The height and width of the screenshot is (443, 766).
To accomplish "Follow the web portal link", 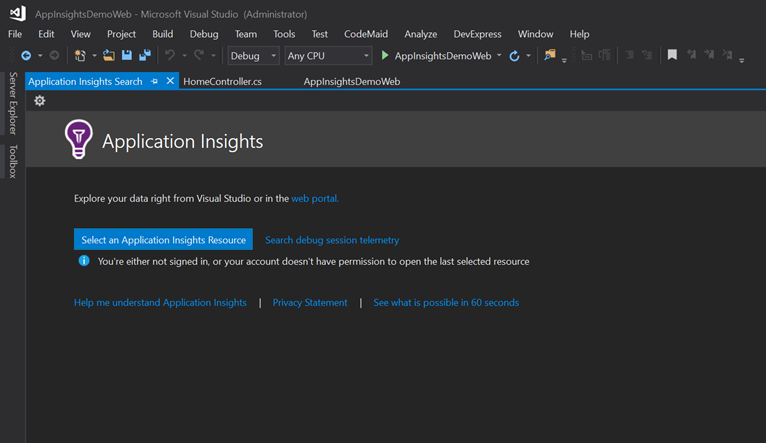I will [315, 198].
